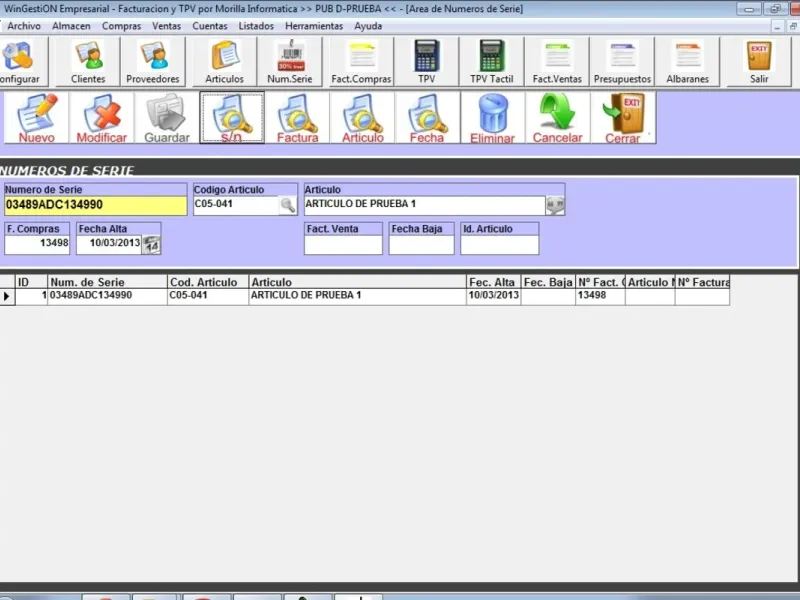Open Fact.Ventas invoices
The width and height of the screenshot is (800, 600).
(557, 62)
